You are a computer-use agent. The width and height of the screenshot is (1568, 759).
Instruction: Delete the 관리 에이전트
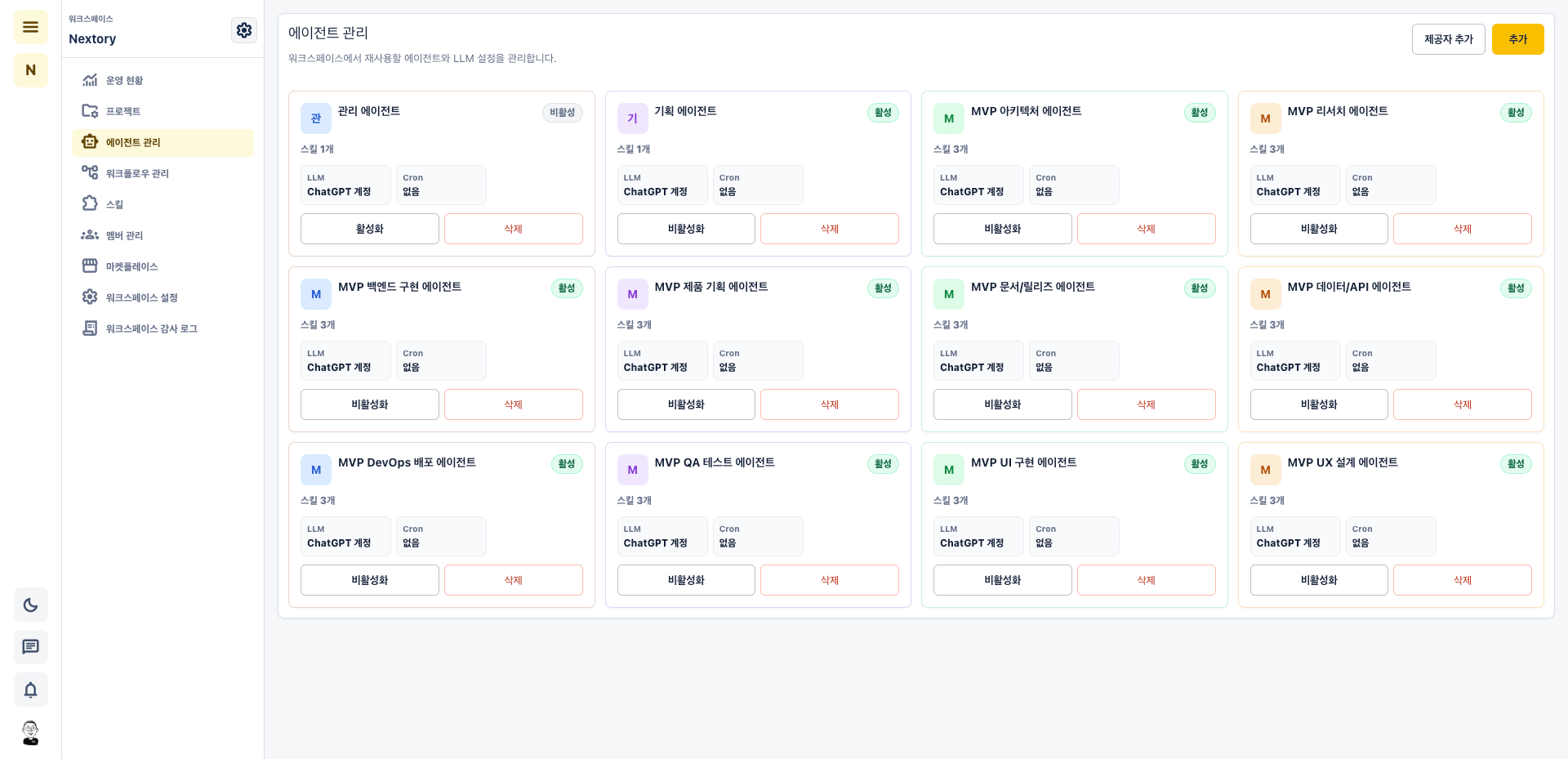click(x=514, y=229)
